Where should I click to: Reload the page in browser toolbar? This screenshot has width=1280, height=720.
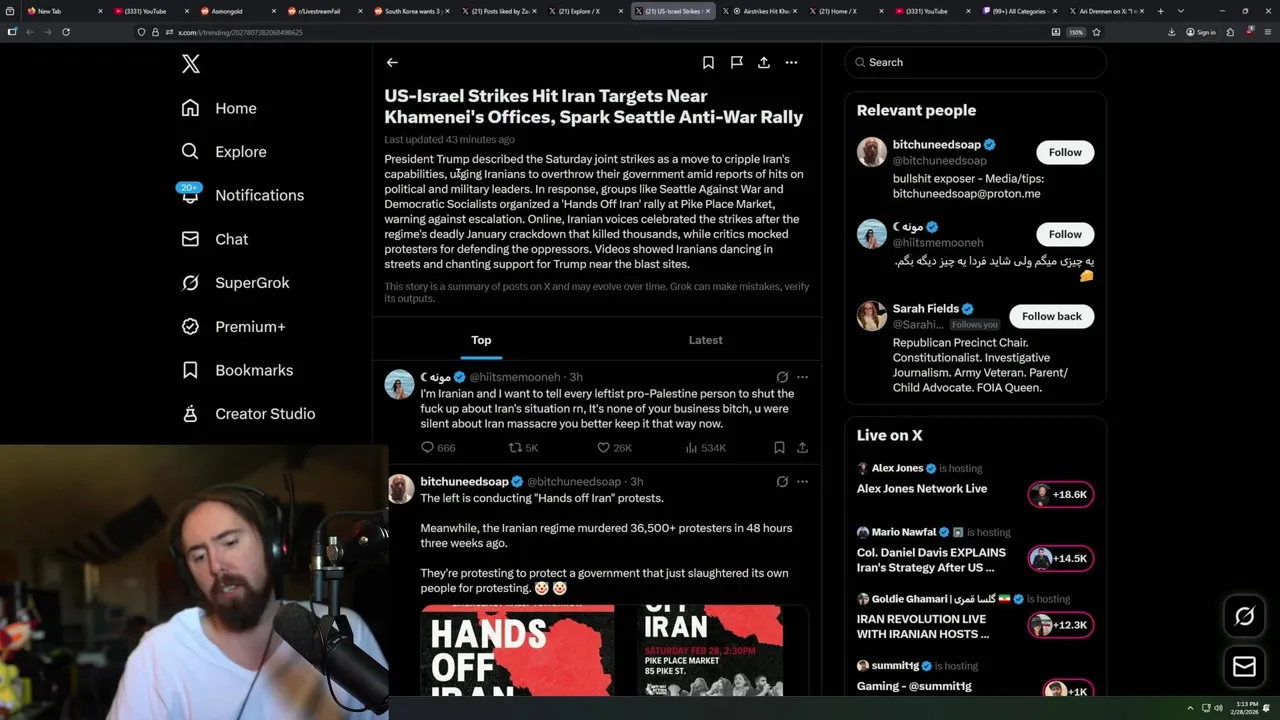pos(66,32)
